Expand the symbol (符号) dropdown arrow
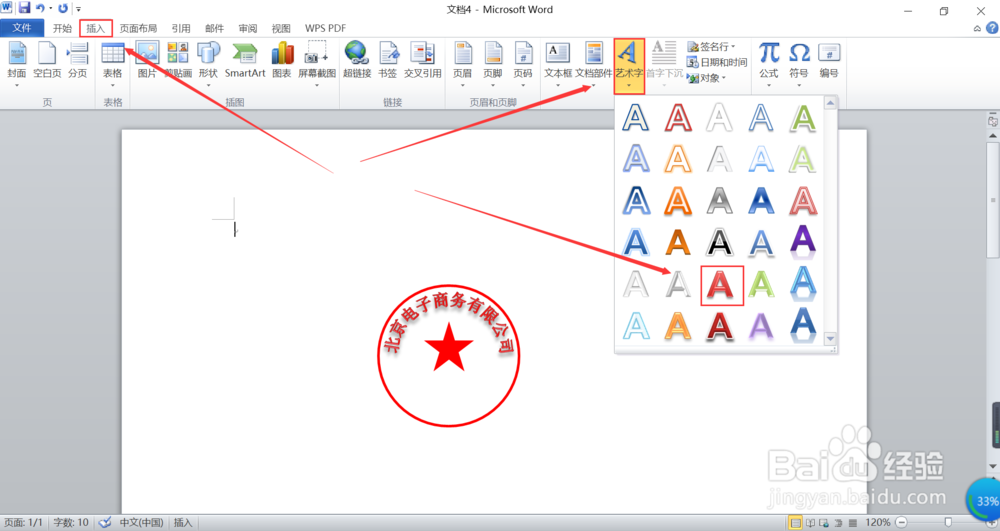Image resolution: width=1000 pixels, height=531 pixels. 799,85
